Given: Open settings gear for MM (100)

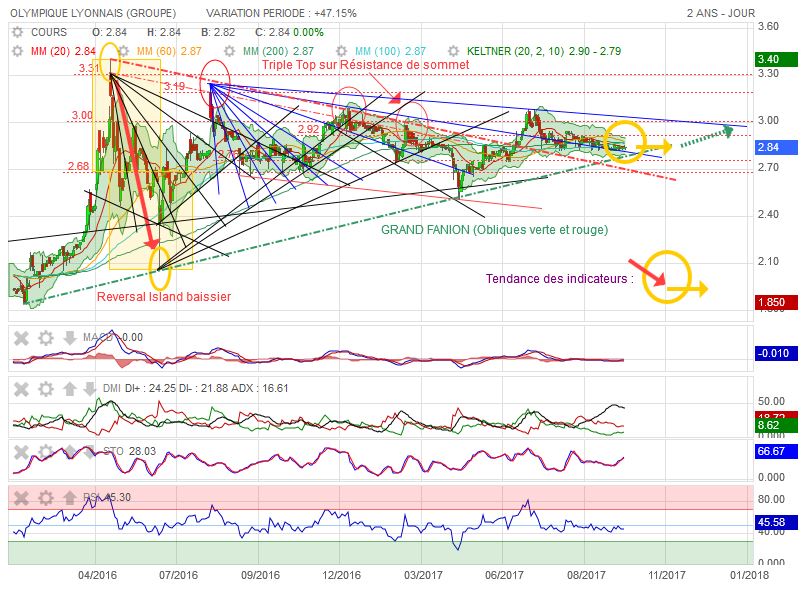Looking at the screenshot, I should click(x=341, y=51).
